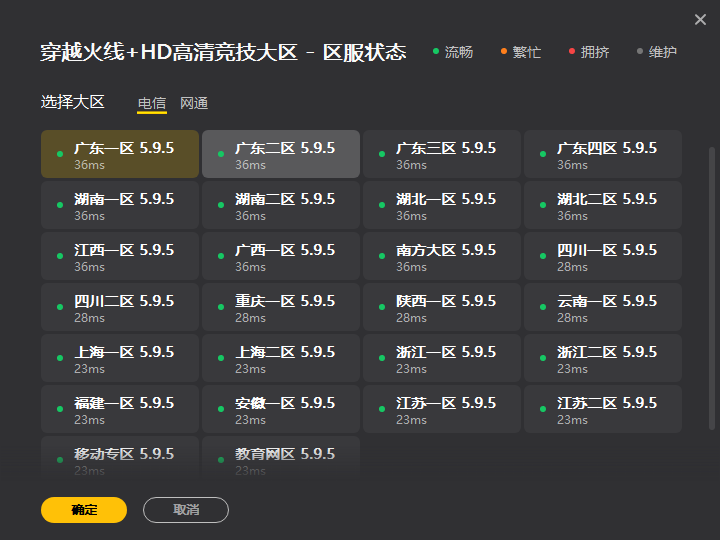Choose 湖北二区 5.9.5 server
This screenshot has height=540, width=720.
click(x=603, y=205)
